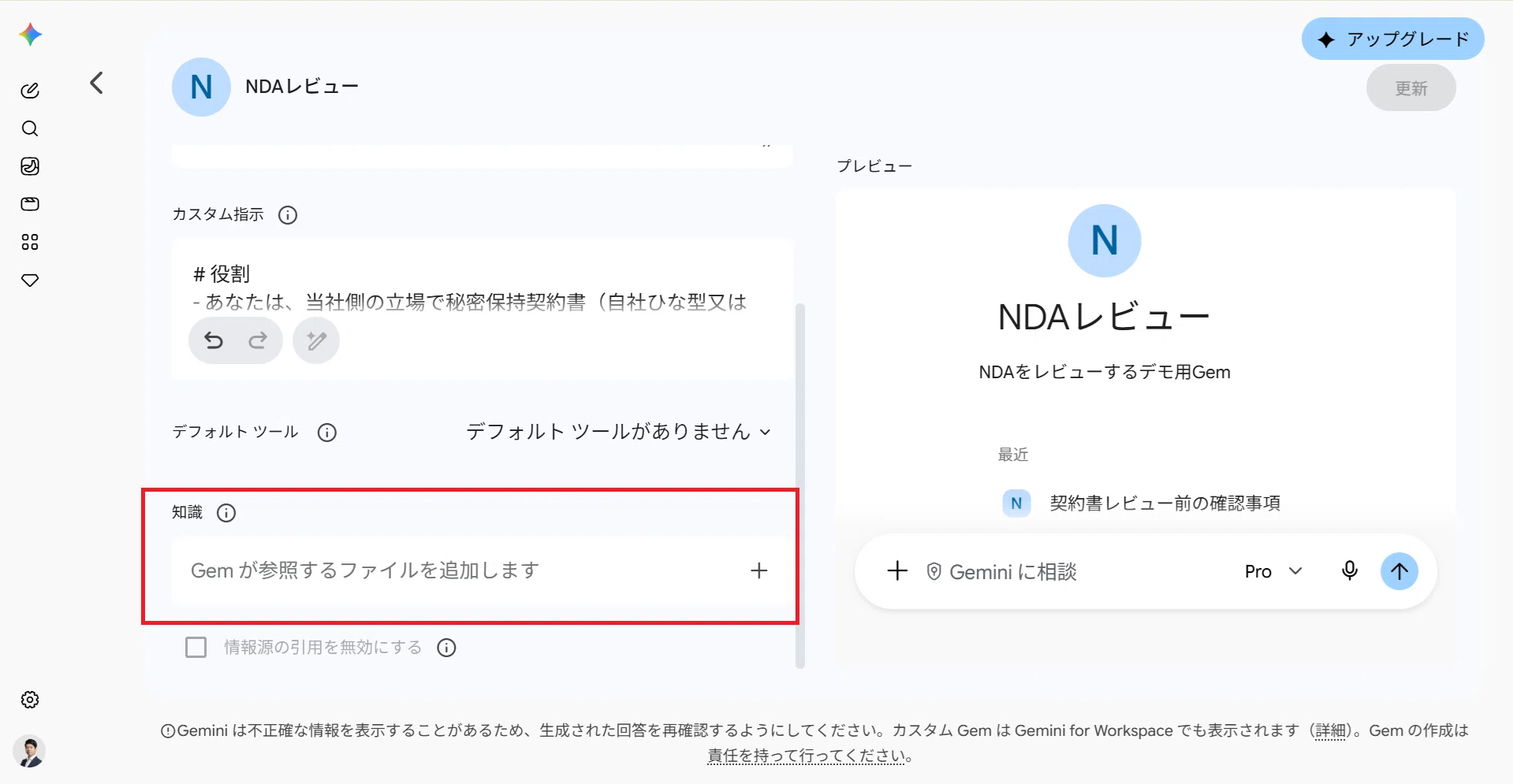The height and width of the screenshot is (784, 1513).
Task: Open settings gear in sidebar
Action: click(30, 700)
